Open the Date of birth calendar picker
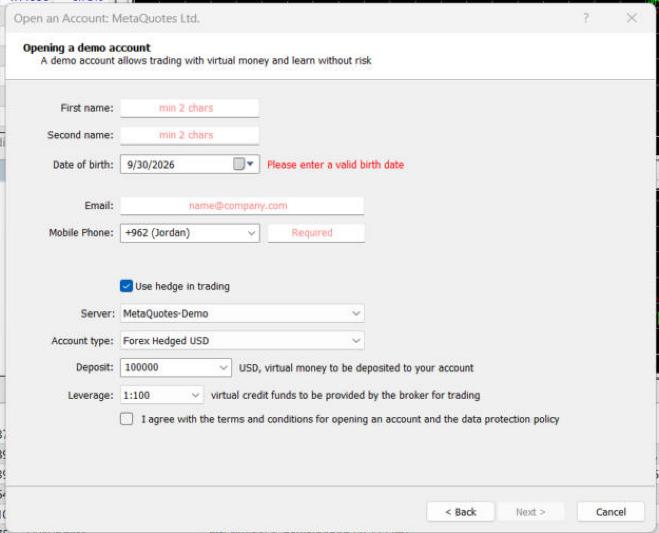The image size is (659, 533). (244, 164)
